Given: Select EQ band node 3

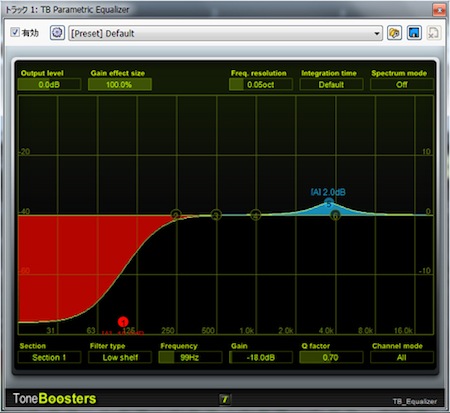Looking at the screenshot, I should 216,215.
